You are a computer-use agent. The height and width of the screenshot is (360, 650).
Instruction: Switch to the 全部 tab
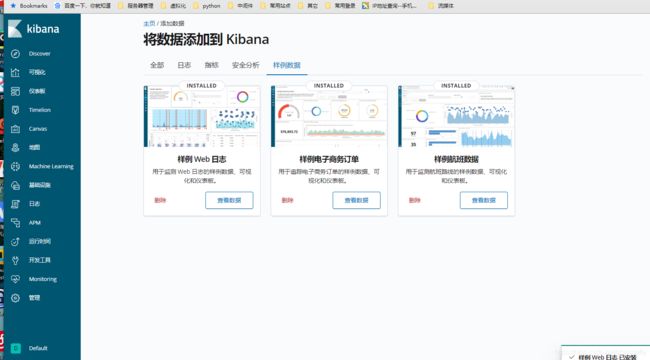point(157,65)
